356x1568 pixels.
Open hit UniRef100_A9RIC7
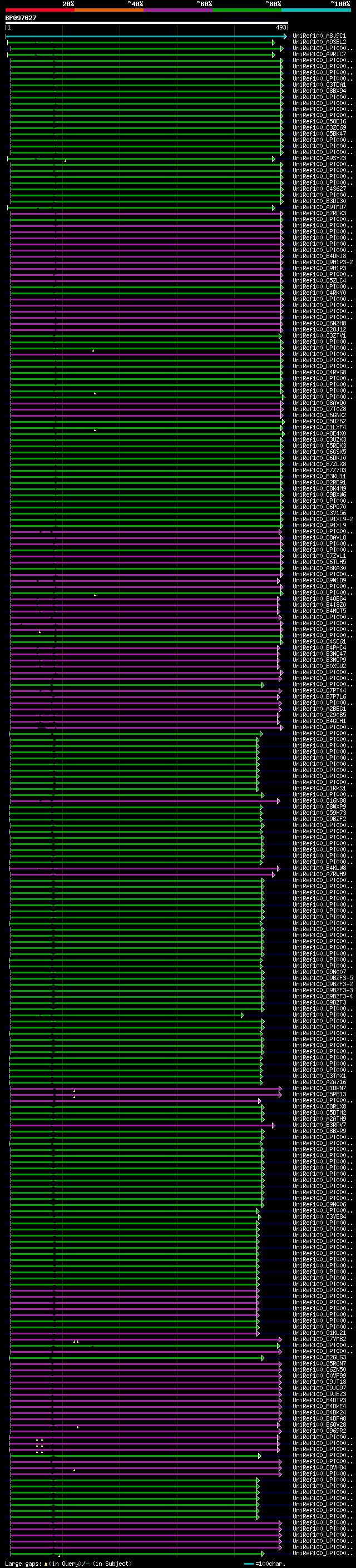click(x=319, y=54)
